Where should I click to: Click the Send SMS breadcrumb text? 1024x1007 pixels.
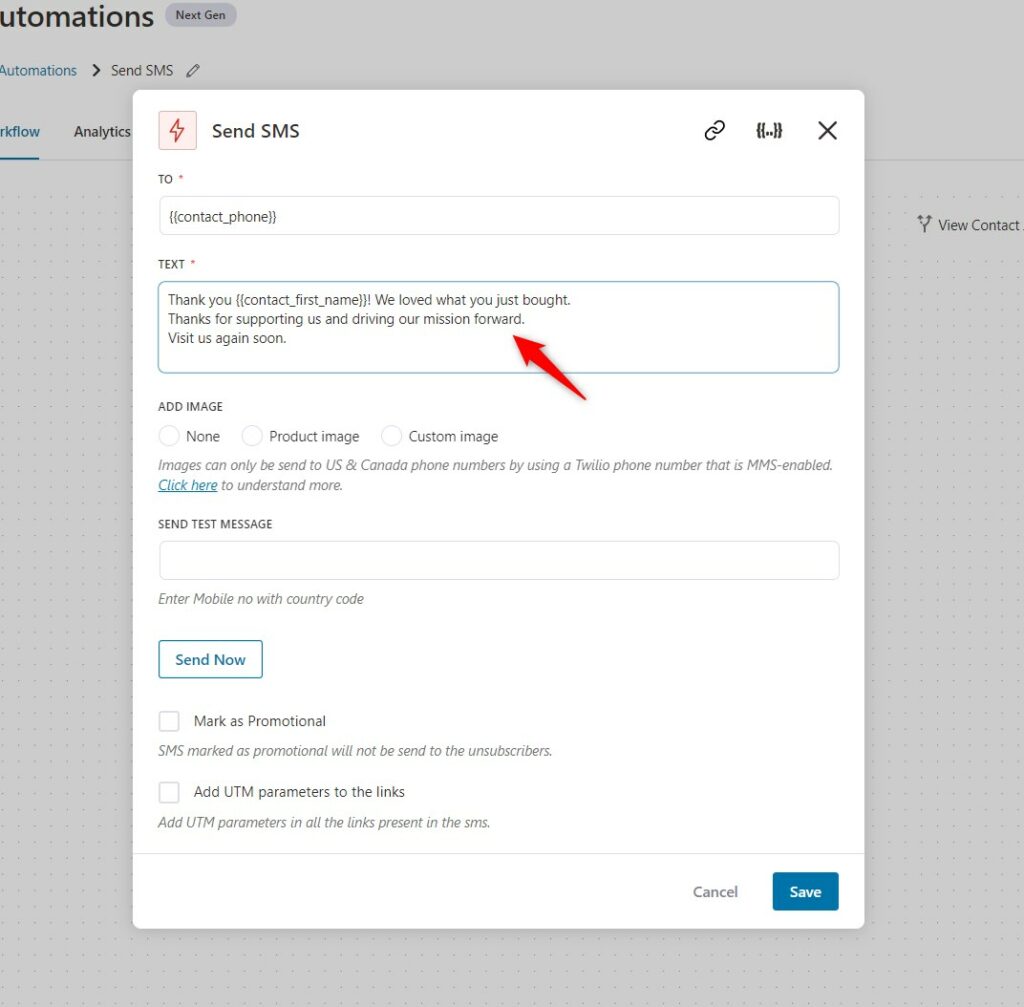[x=142, y=71]
